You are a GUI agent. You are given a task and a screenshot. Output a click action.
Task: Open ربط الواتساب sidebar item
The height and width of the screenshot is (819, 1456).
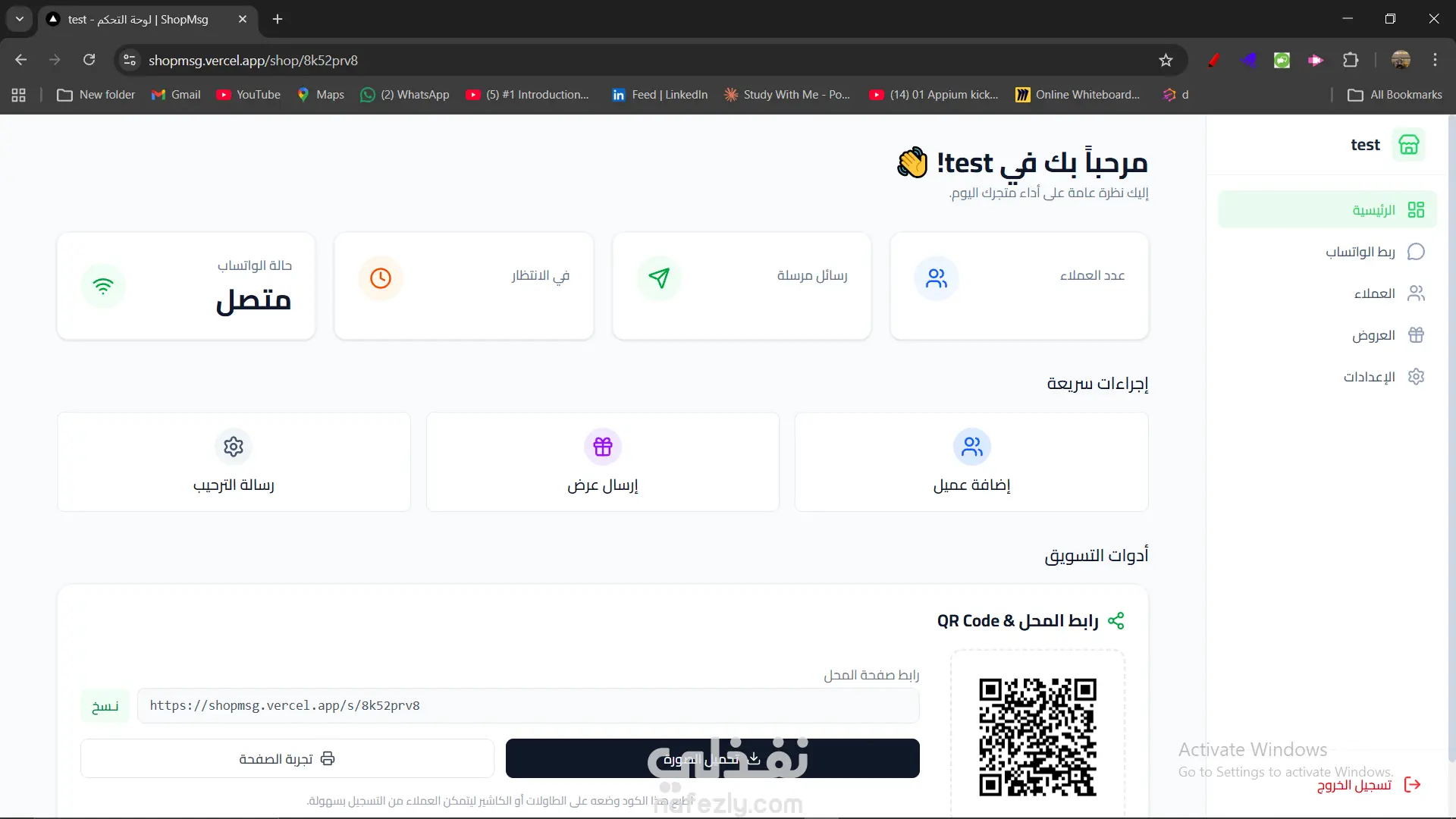(x=1360, y=252)
